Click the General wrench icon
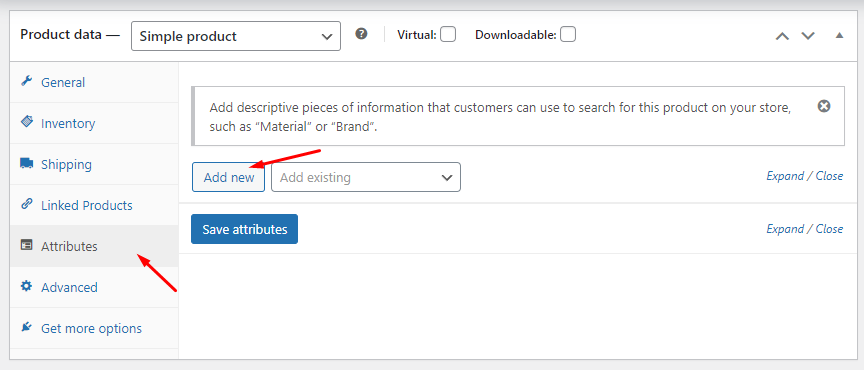The image size is (864, 370). tap(26, 82)
